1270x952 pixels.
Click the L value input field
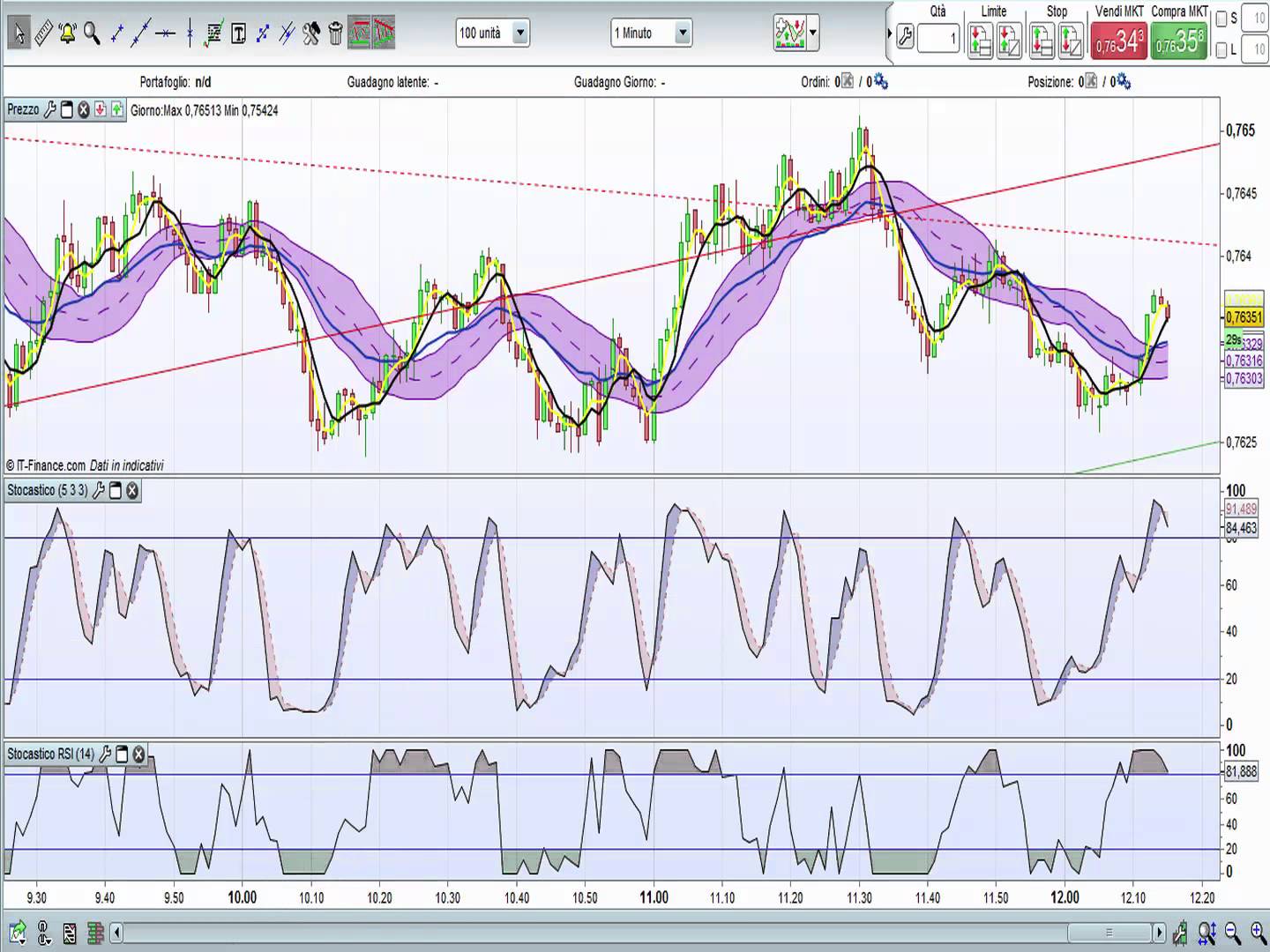[1254, 50]
